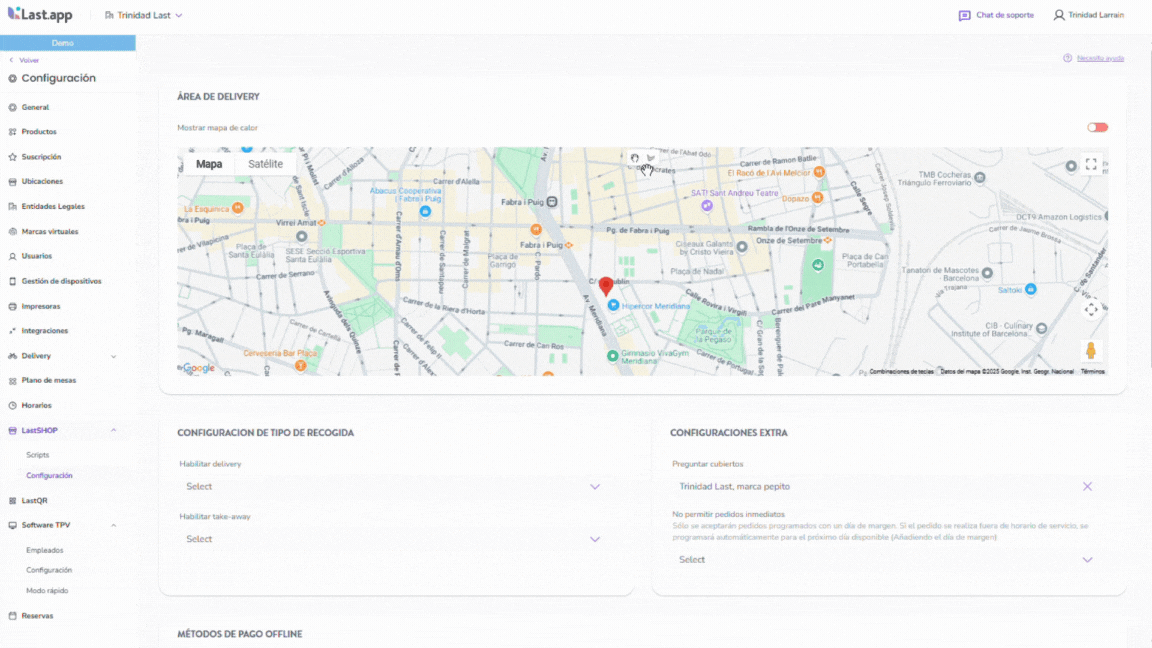Image resolution: width=1152 pixels, height=648 pixels.
Task: Switch map to Satélite view
Action: point(265,164)
